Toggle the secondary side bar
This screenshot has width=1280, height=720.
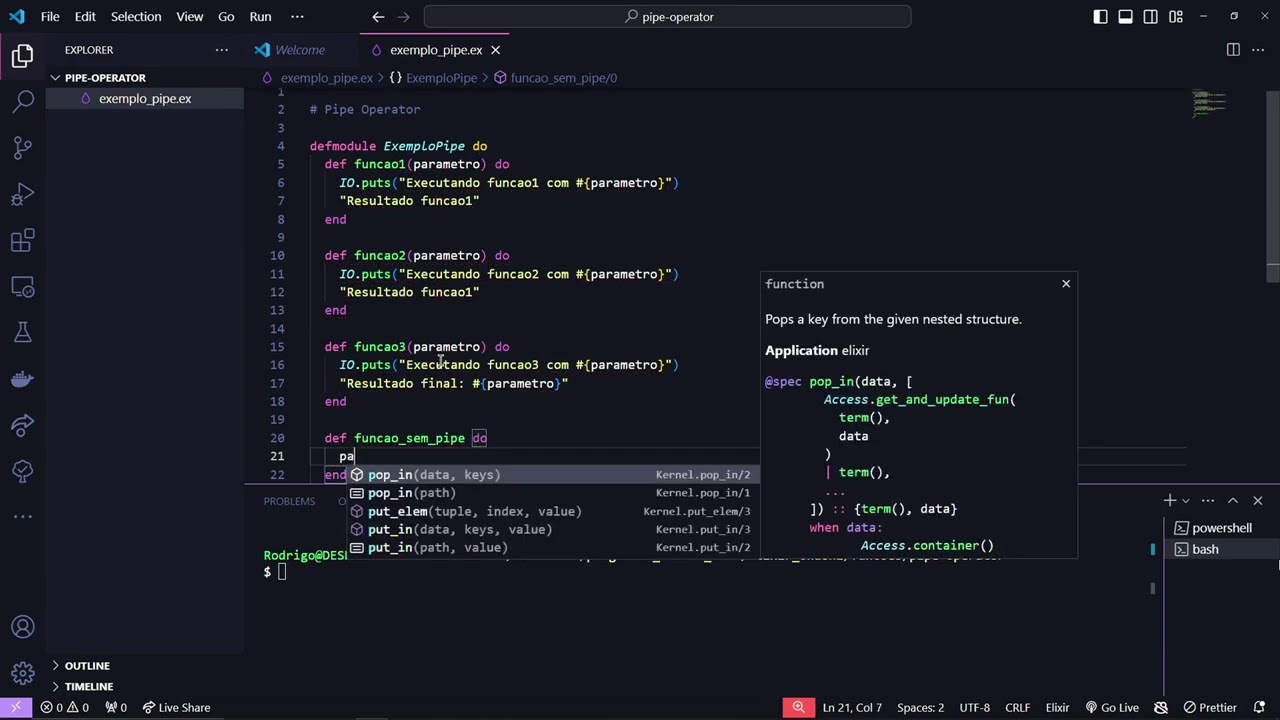click(1151, 16)
